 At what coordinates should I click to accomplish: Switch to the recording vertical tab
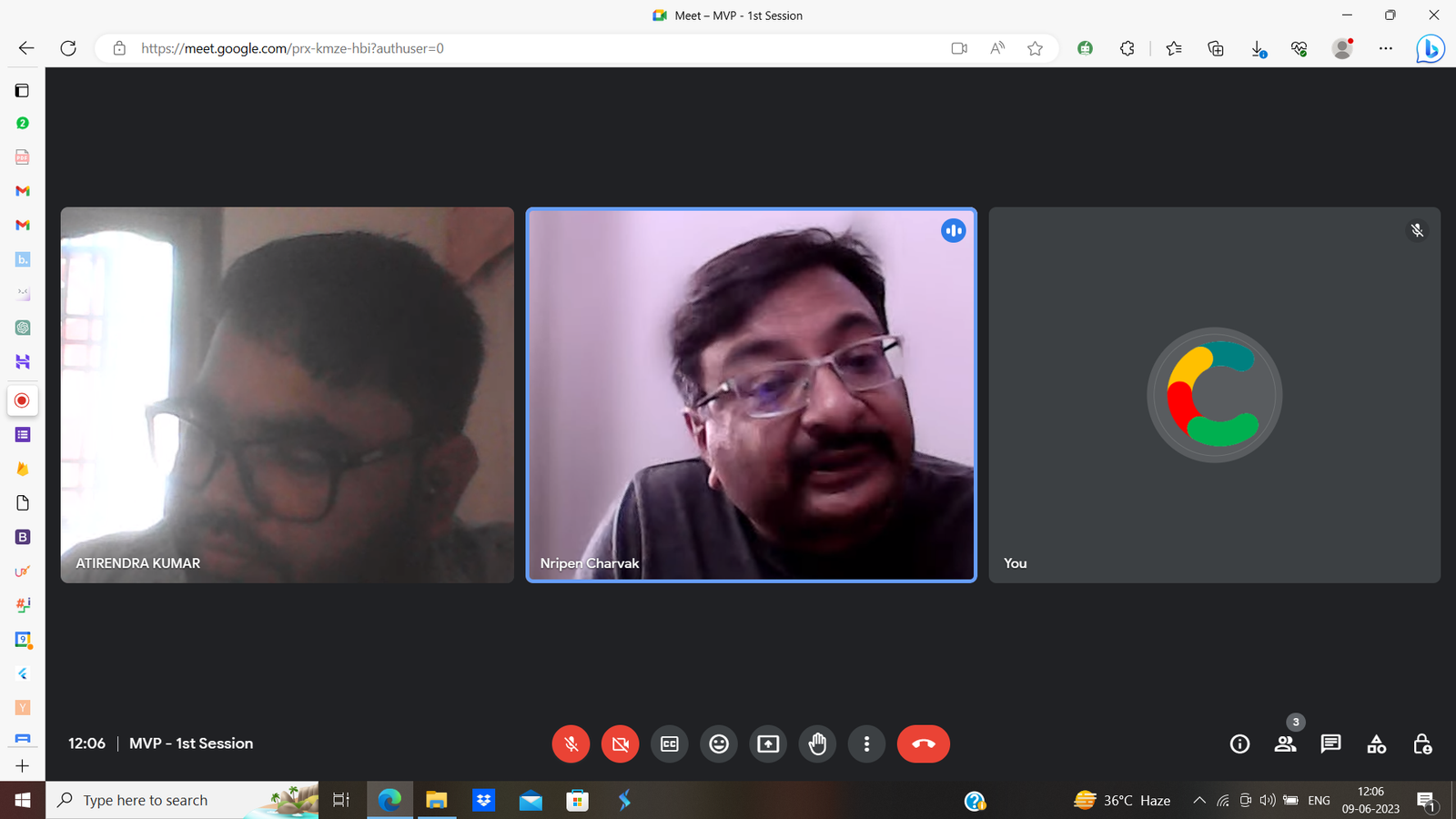pyautogui.click(x=23, y=400)
